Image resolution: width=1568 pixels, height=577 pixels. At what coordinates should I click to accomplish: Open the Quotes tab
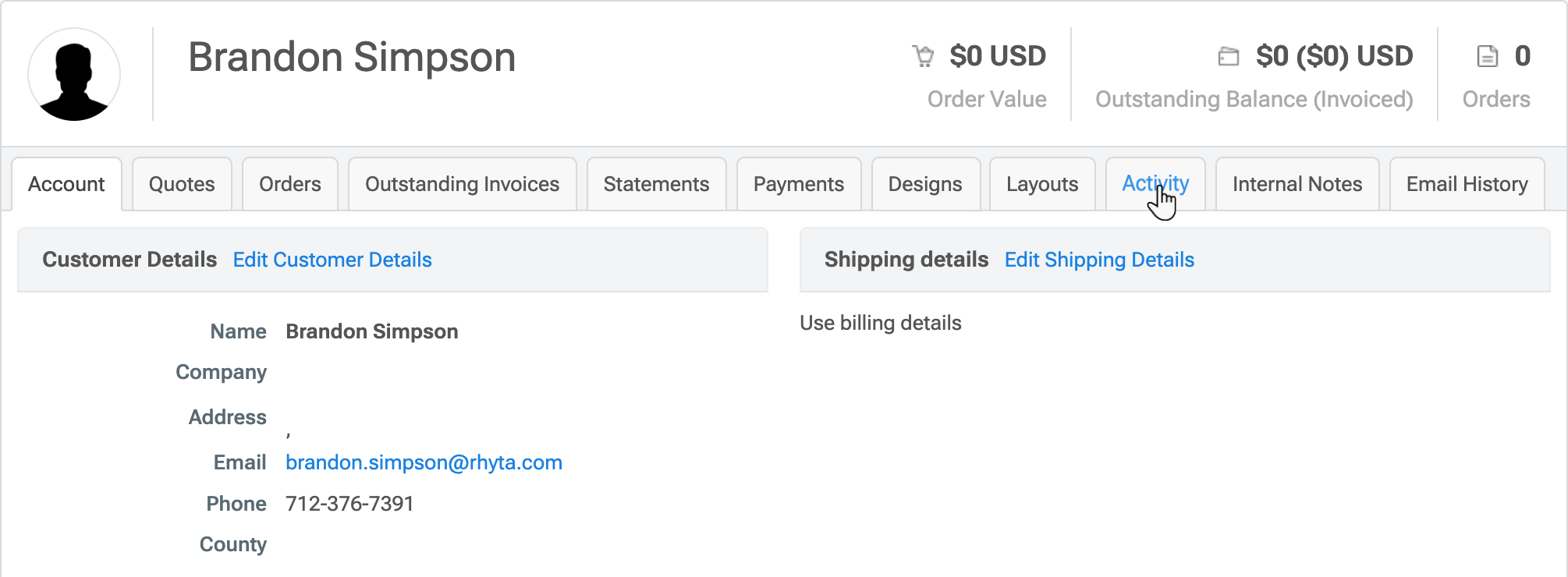pos(182,184)
